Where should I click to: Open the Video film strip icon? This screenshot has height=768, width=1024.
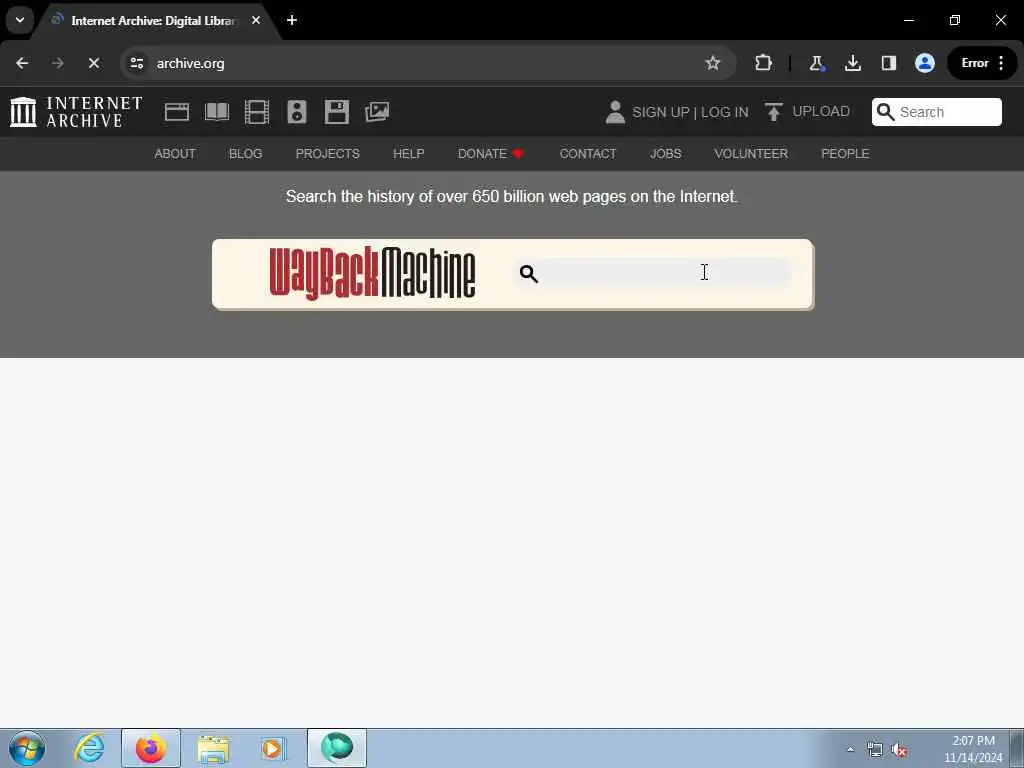[x=257, y=112]
